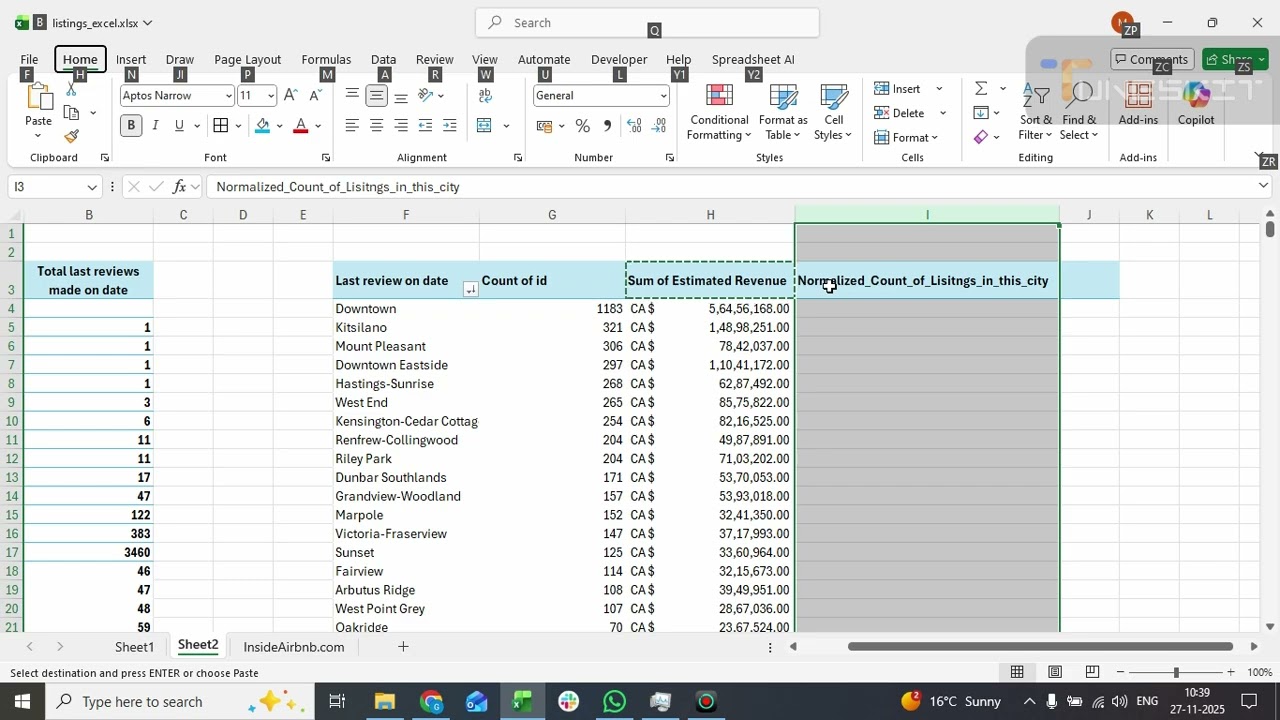The image size is (1280, 720).
Task: Click Decrease Decimal icon
Action: click(x=659, y=126)
